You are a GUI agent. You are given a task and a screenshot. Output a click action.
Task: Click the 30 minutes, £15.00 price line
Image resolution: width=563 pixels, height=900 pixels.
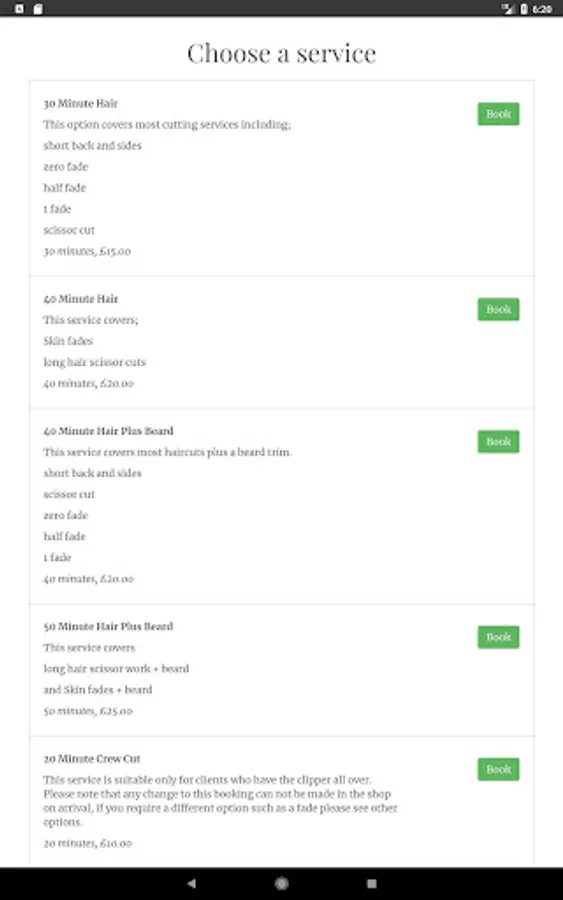coord(87,251)
